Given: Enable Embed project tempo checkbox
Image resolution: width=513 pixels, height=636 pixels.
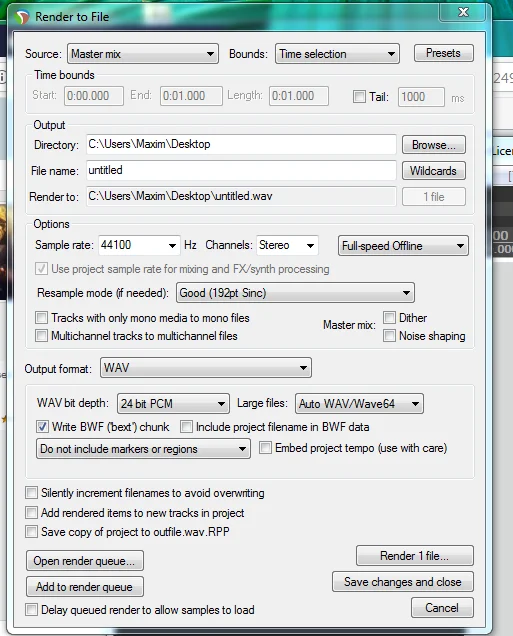Looking at the screenshot, I should click(265, 448).
